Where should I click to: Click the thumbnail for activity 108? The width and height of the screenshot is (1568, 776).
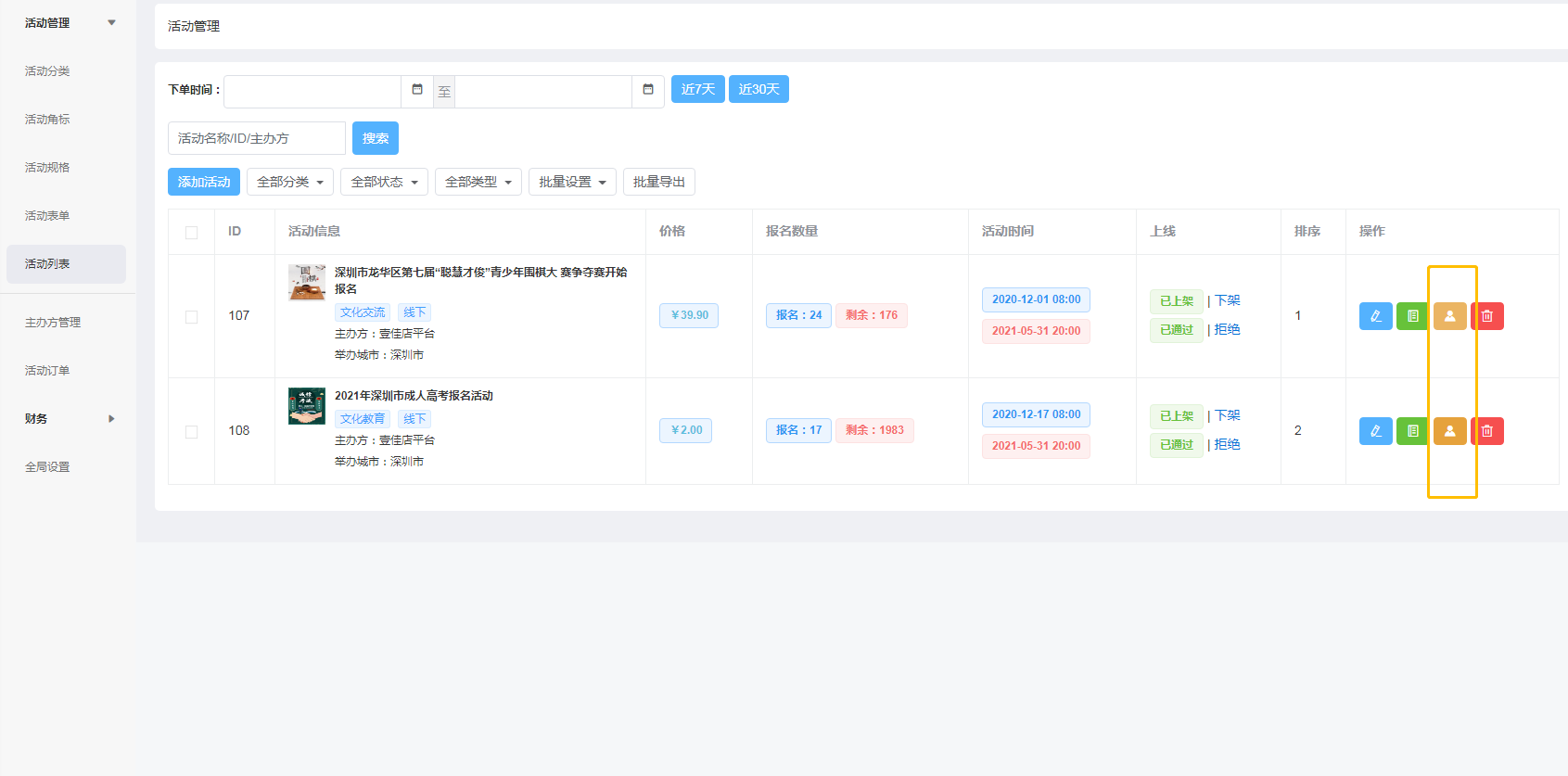307,406
